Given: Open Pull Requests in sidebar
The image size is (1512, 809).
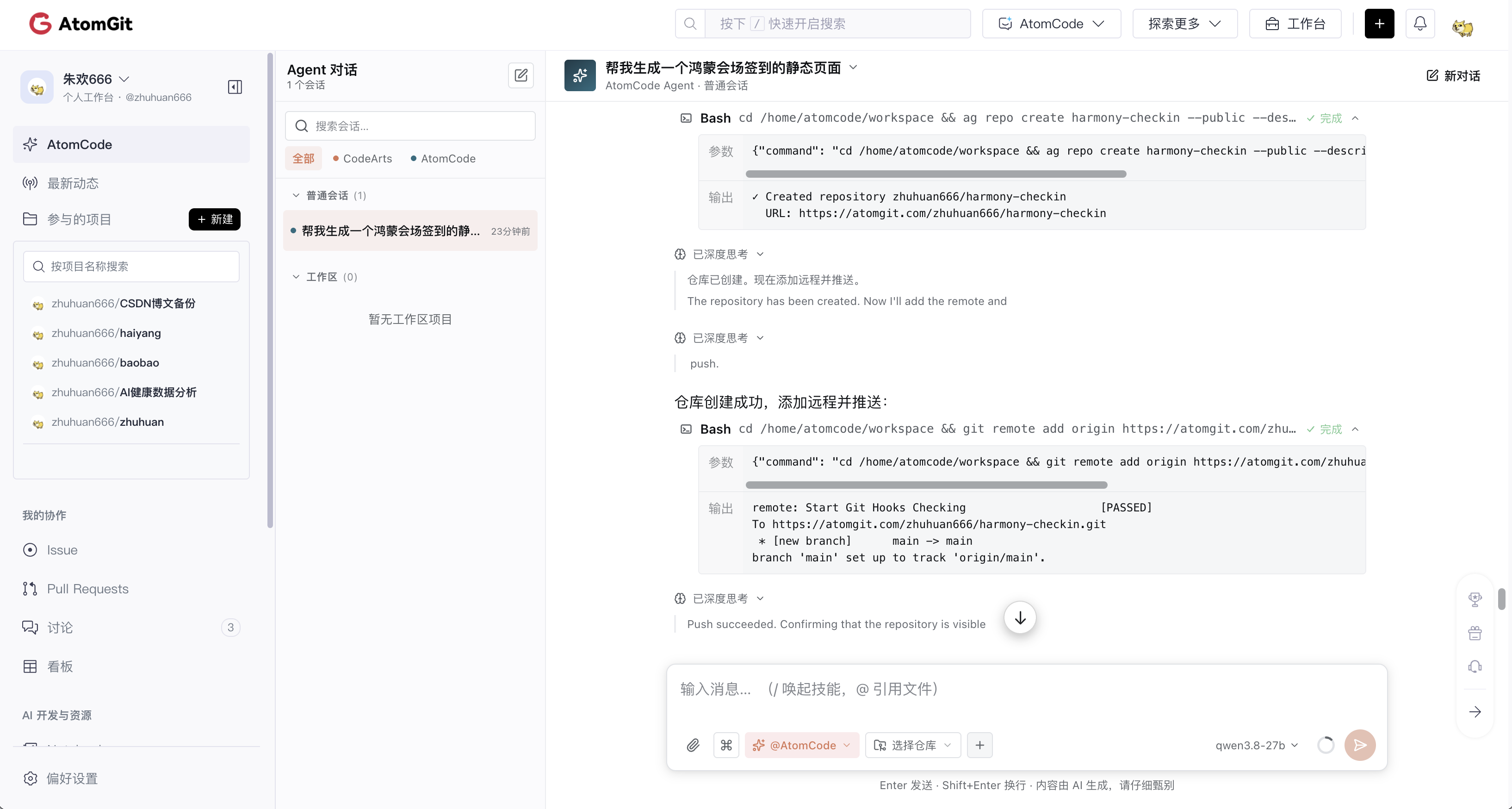Looking at the screenshot, I should click(x=131, y=589).
